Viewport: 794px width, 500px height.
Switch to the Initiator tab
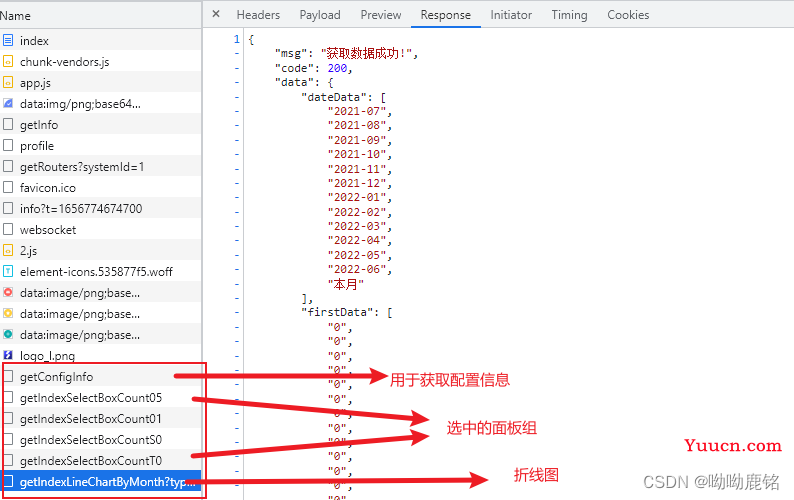click(x=511, y=15)
